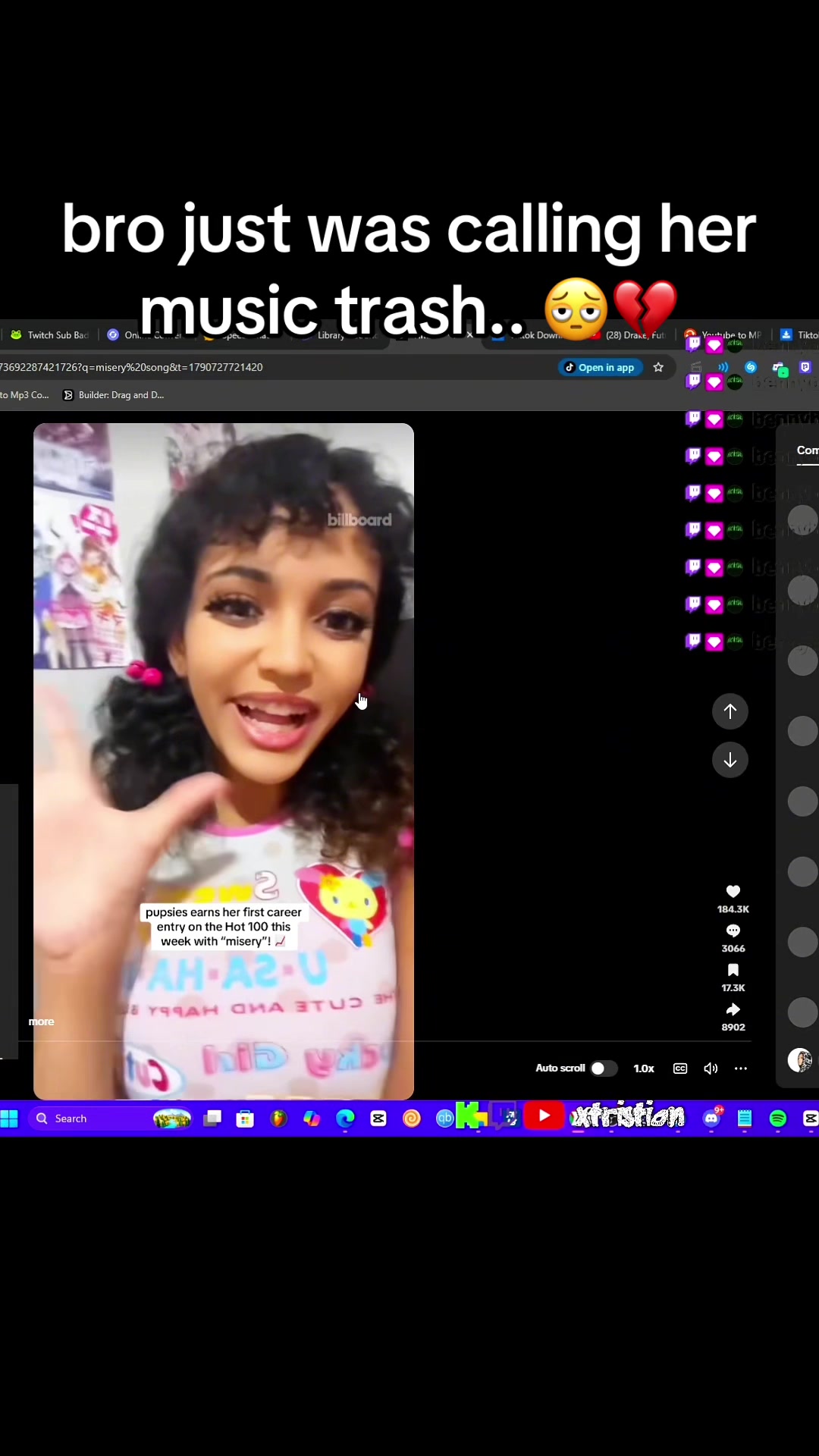Launch Microsoft Store from taskbar
819x1456 pixels.
point(245,1119)
